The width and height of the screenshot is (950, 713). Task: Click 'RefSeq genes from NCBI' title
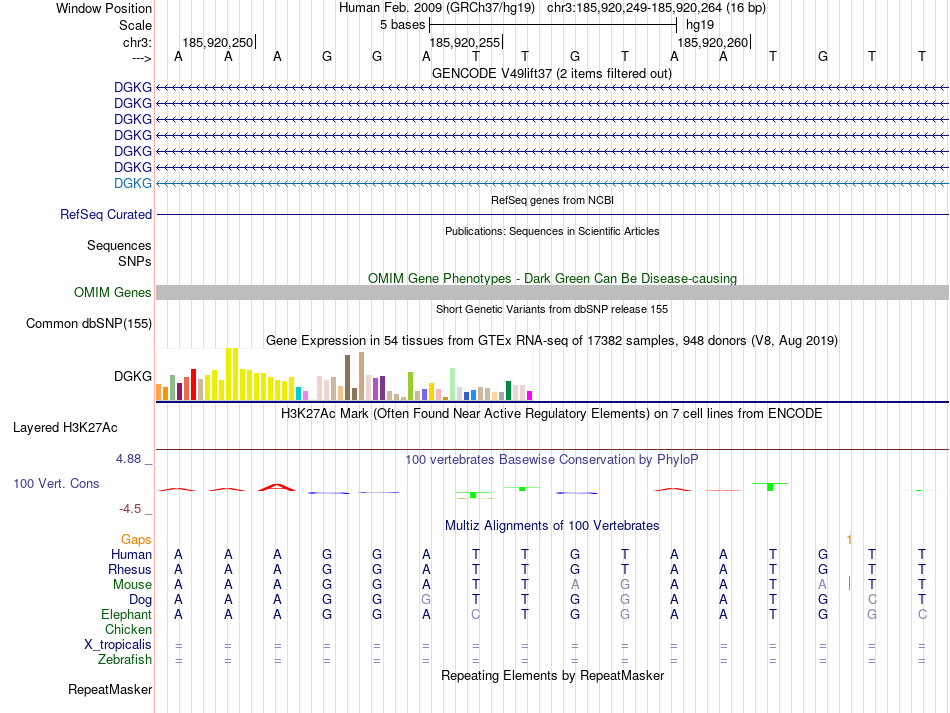click(553, 200)
